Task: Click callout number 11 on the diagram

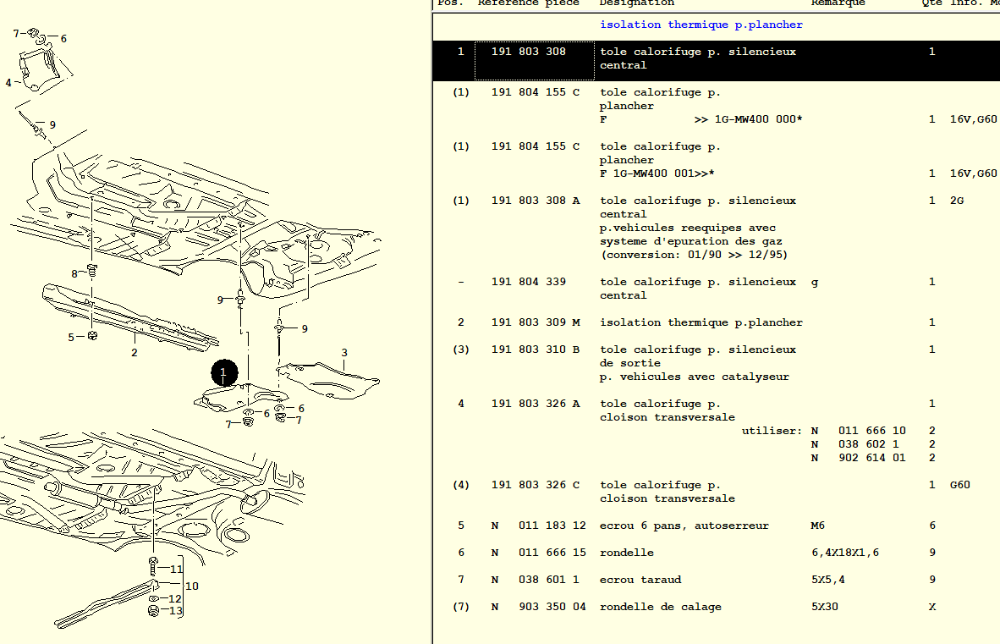Action: click(176, 569)
